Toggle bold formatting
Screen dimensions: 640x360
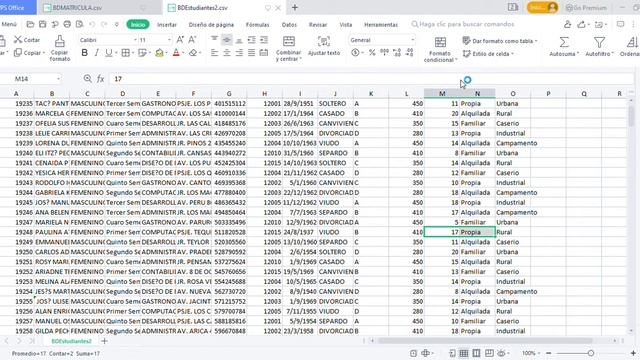coord(84,53)
